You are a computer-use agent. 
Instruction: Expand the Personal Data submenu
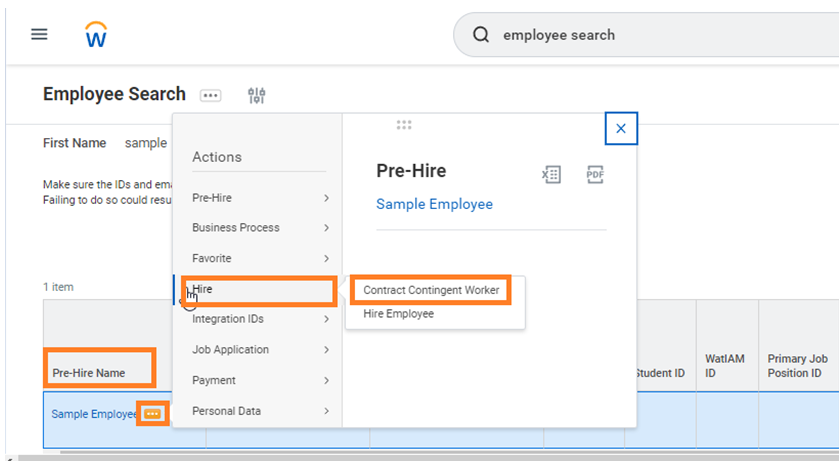260,411
